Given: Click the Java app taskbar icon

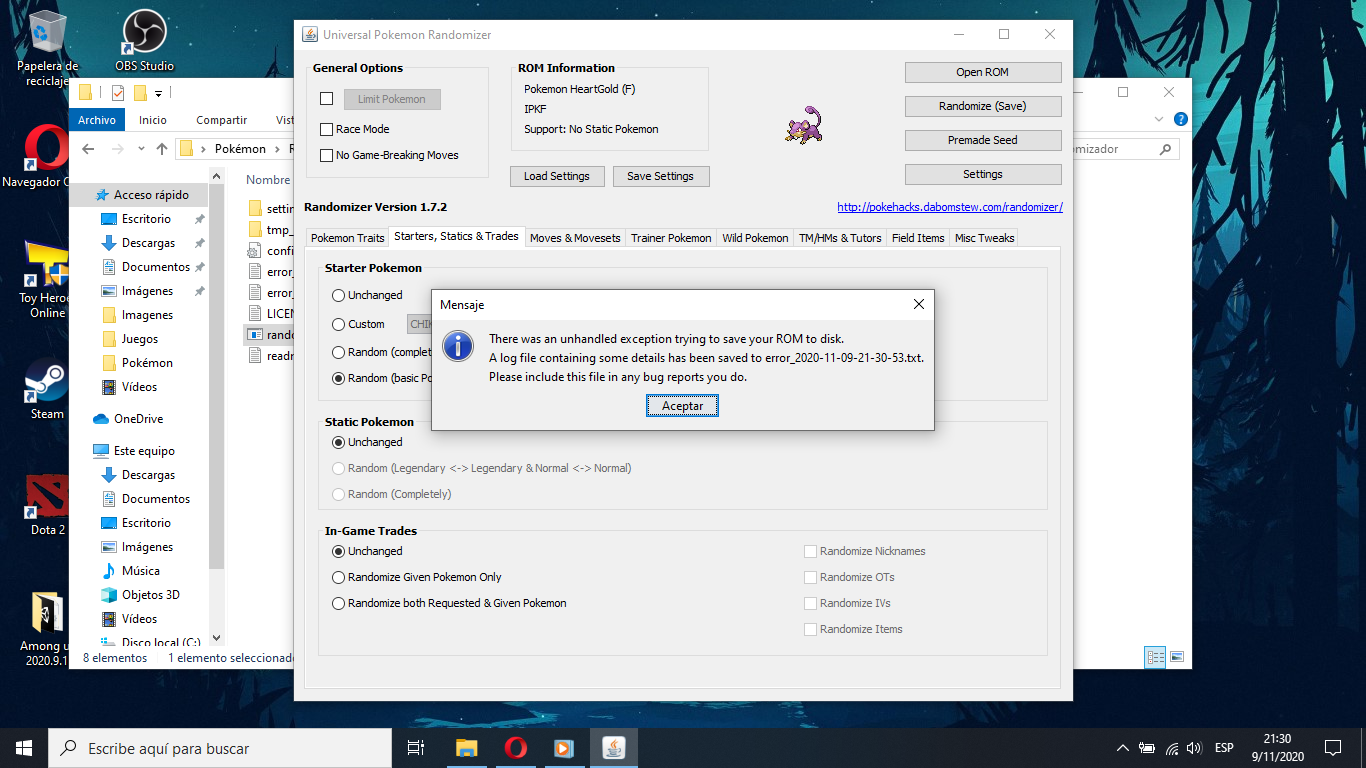Looking at the screenshot, I should click(x=613, y=748).
